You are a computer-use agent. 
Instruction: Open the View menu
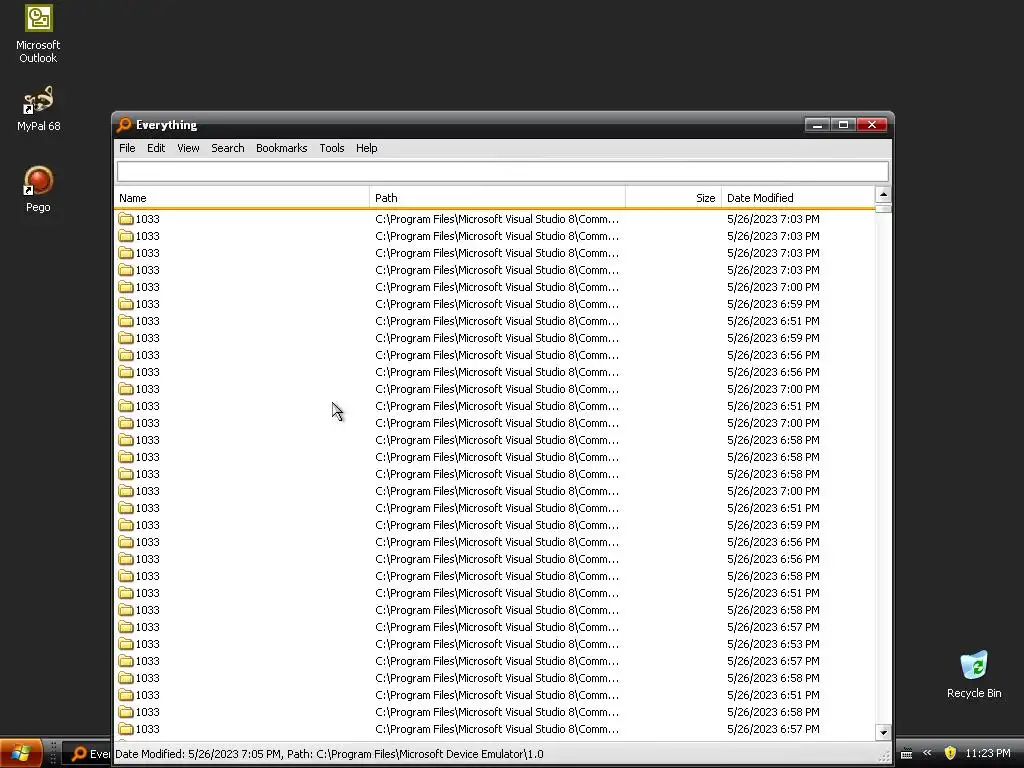[188, 148]
